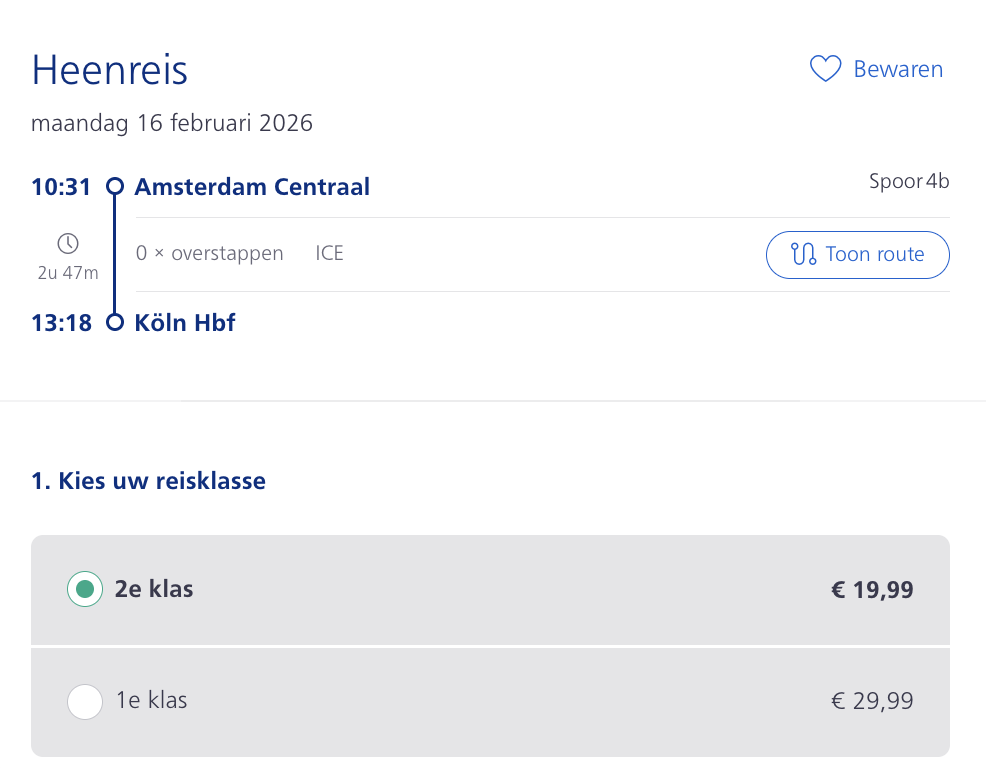Select the 1e klas radio button

click(85, 701)
